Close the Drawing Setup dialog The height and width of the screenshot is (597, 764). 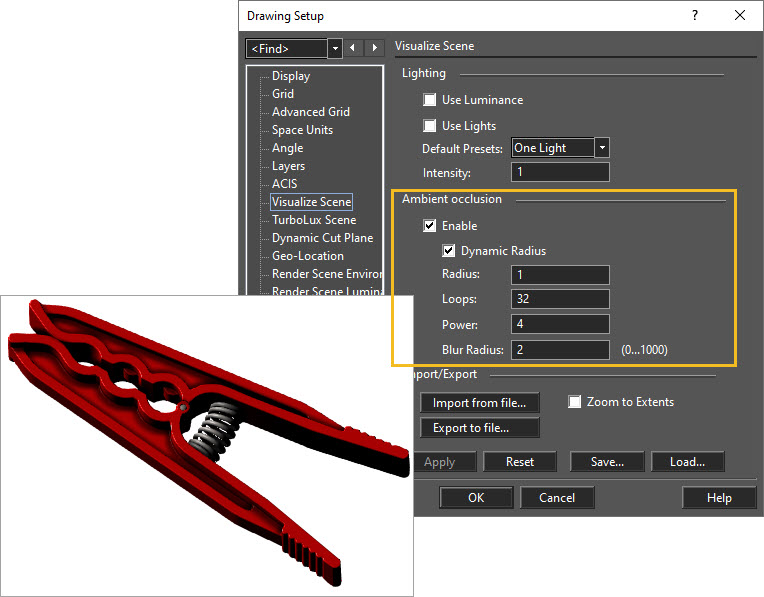coord(740,15)
